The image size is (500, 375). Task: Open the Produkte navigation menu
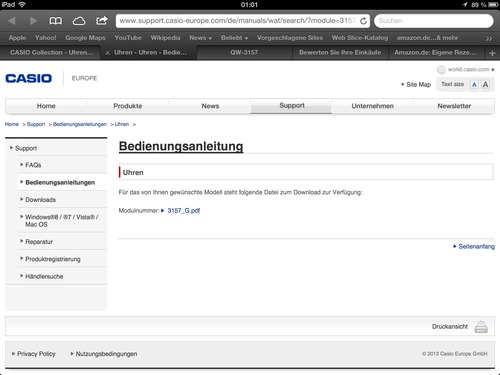(128, 106)
